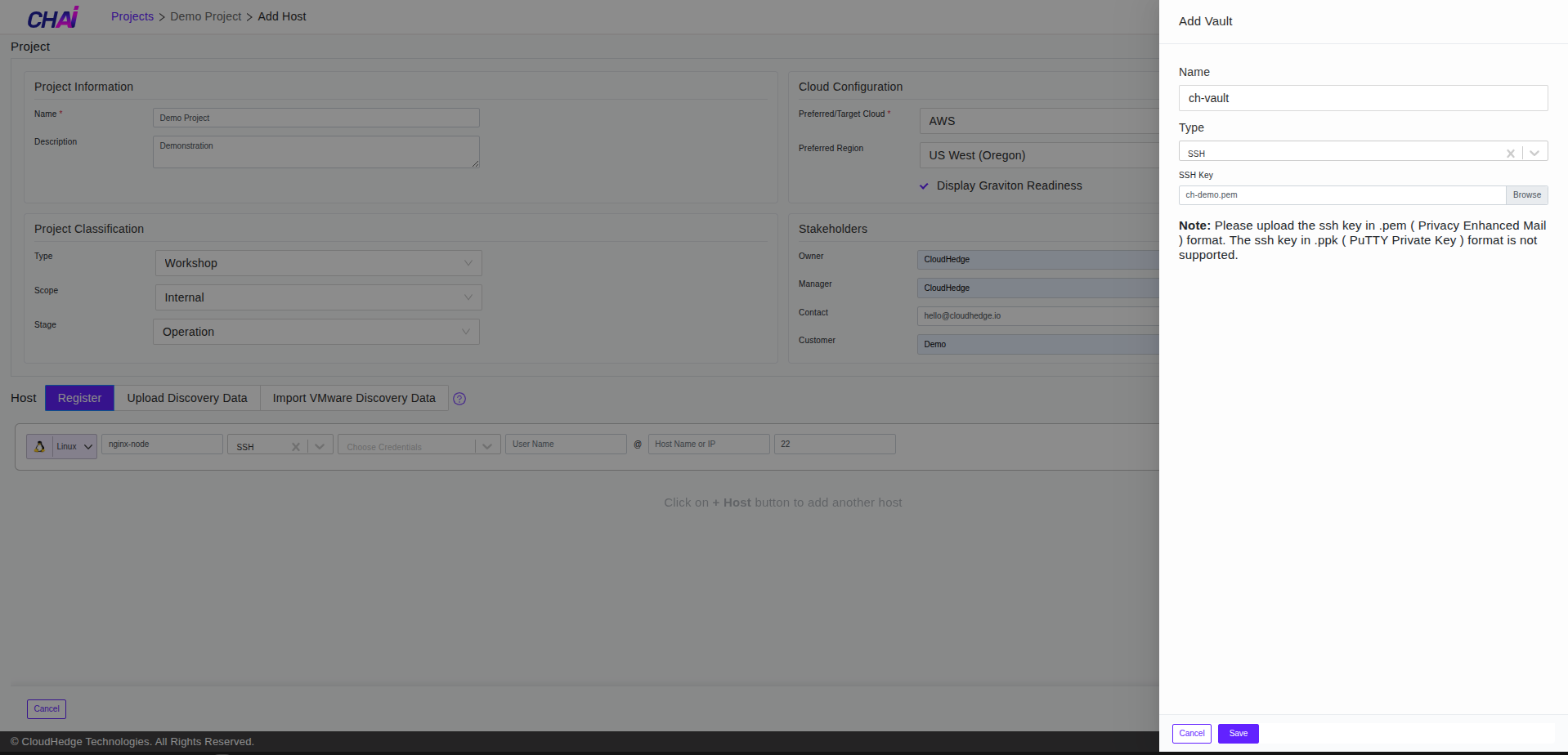Click the SSH Key file field ch-demo.pem
The height and width of the screenshot is (755, 1568).
point(1342,195)
